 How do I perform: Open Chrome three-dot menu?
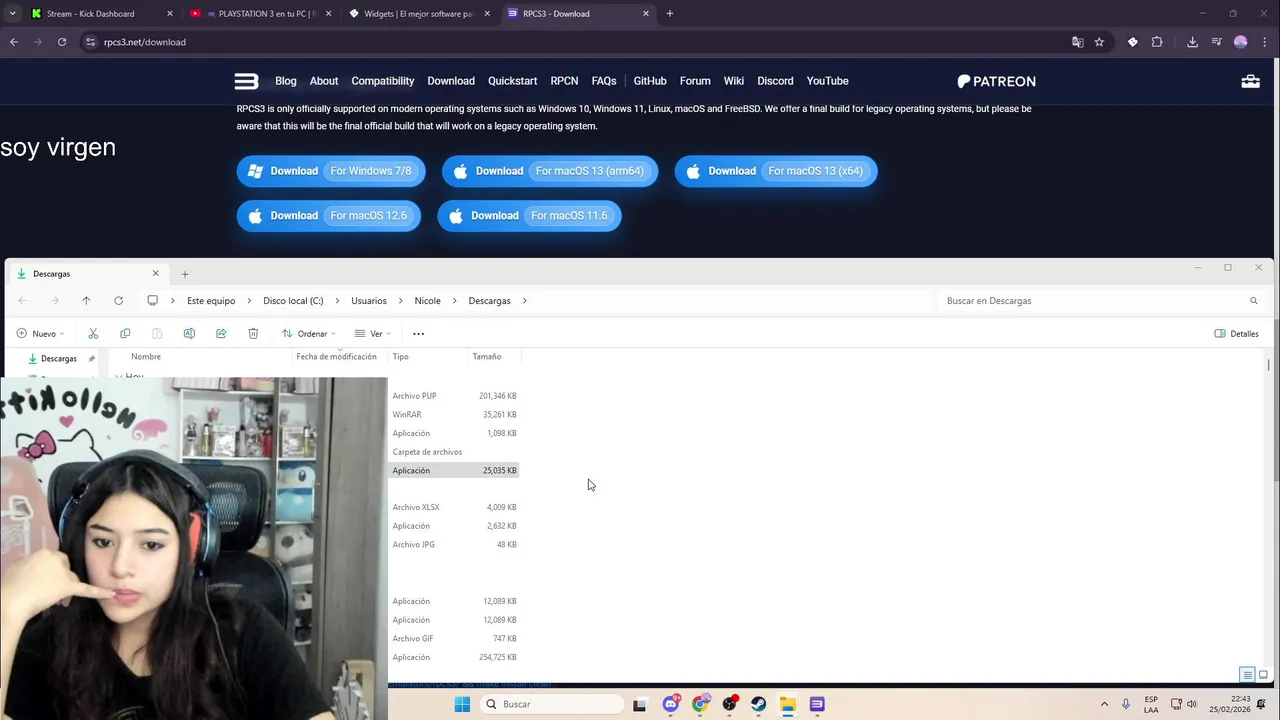[1265, 42]
